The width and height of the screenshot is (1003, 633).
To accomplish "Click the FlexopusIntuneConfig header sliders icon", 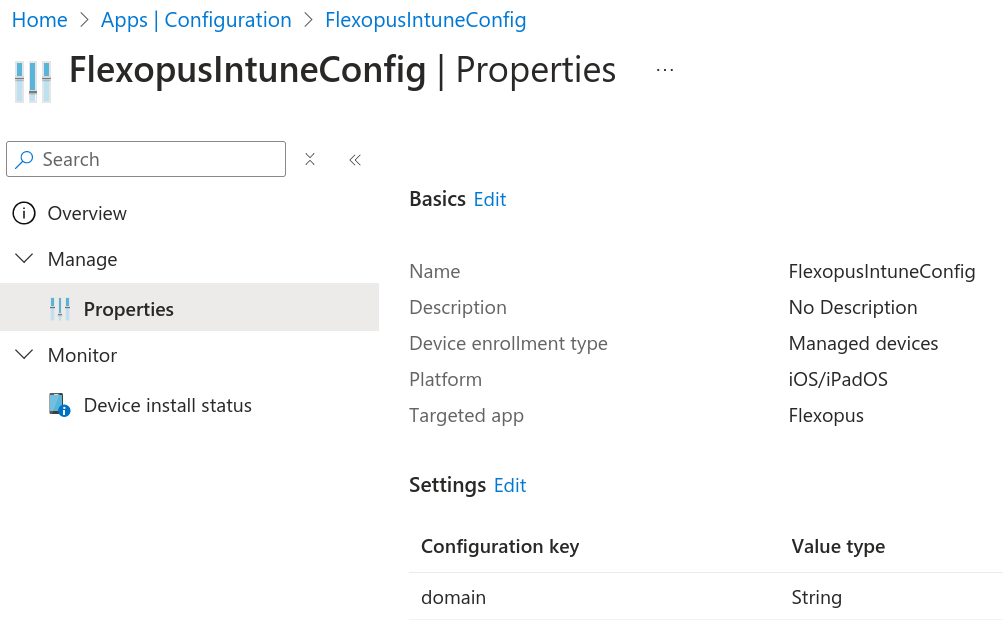I will (x=33, y=81).
